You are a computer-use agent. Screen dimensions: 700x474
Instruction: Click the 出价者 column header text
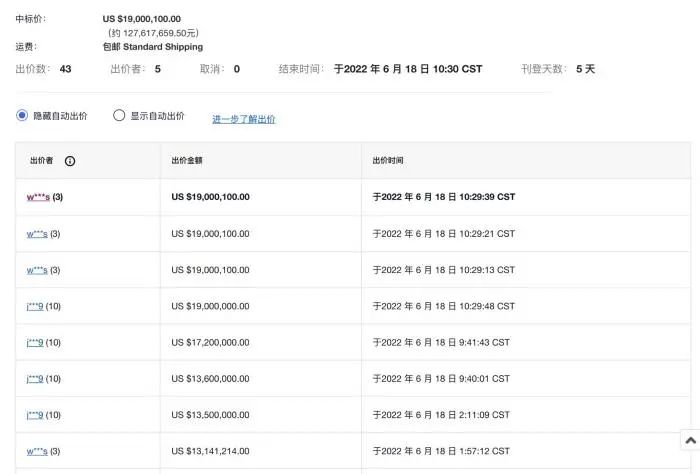click(42, 160)
